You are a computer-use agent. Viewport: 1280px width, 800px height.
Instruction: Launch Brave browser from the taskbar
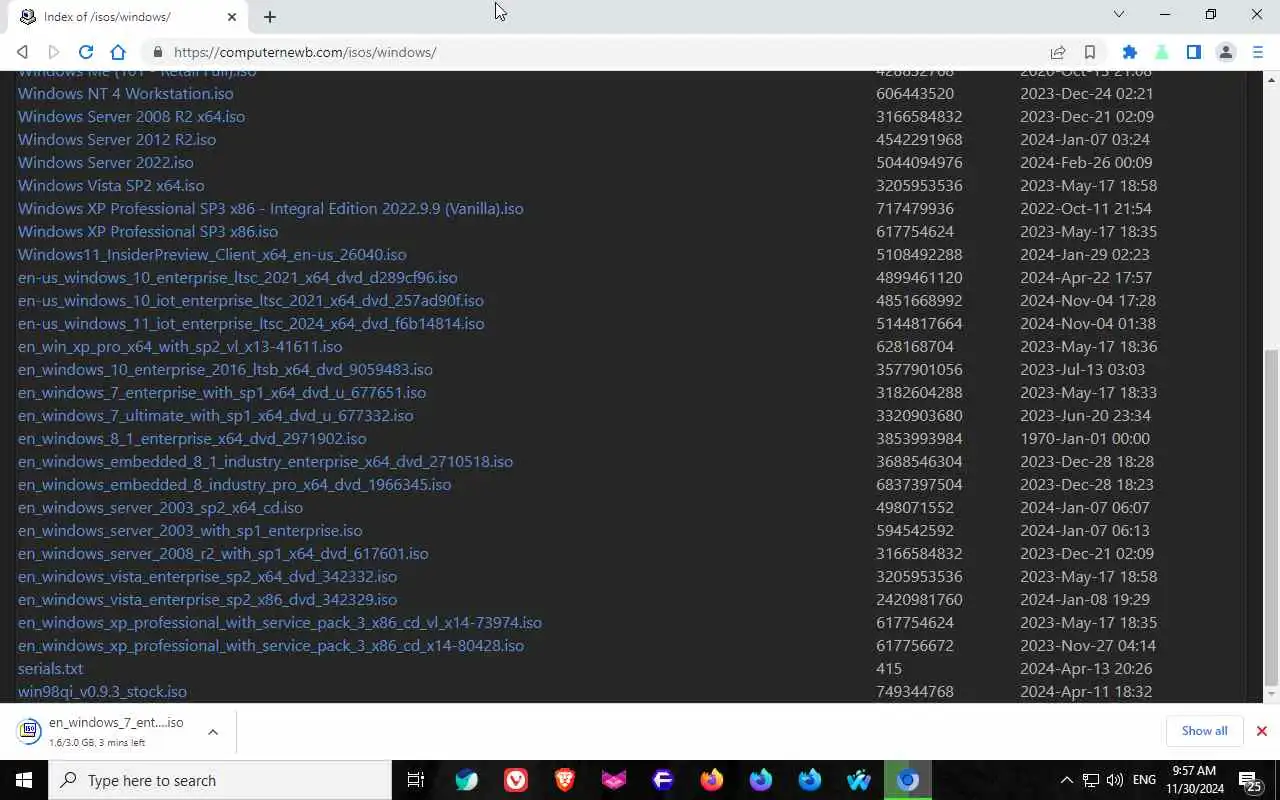(565, 780)
